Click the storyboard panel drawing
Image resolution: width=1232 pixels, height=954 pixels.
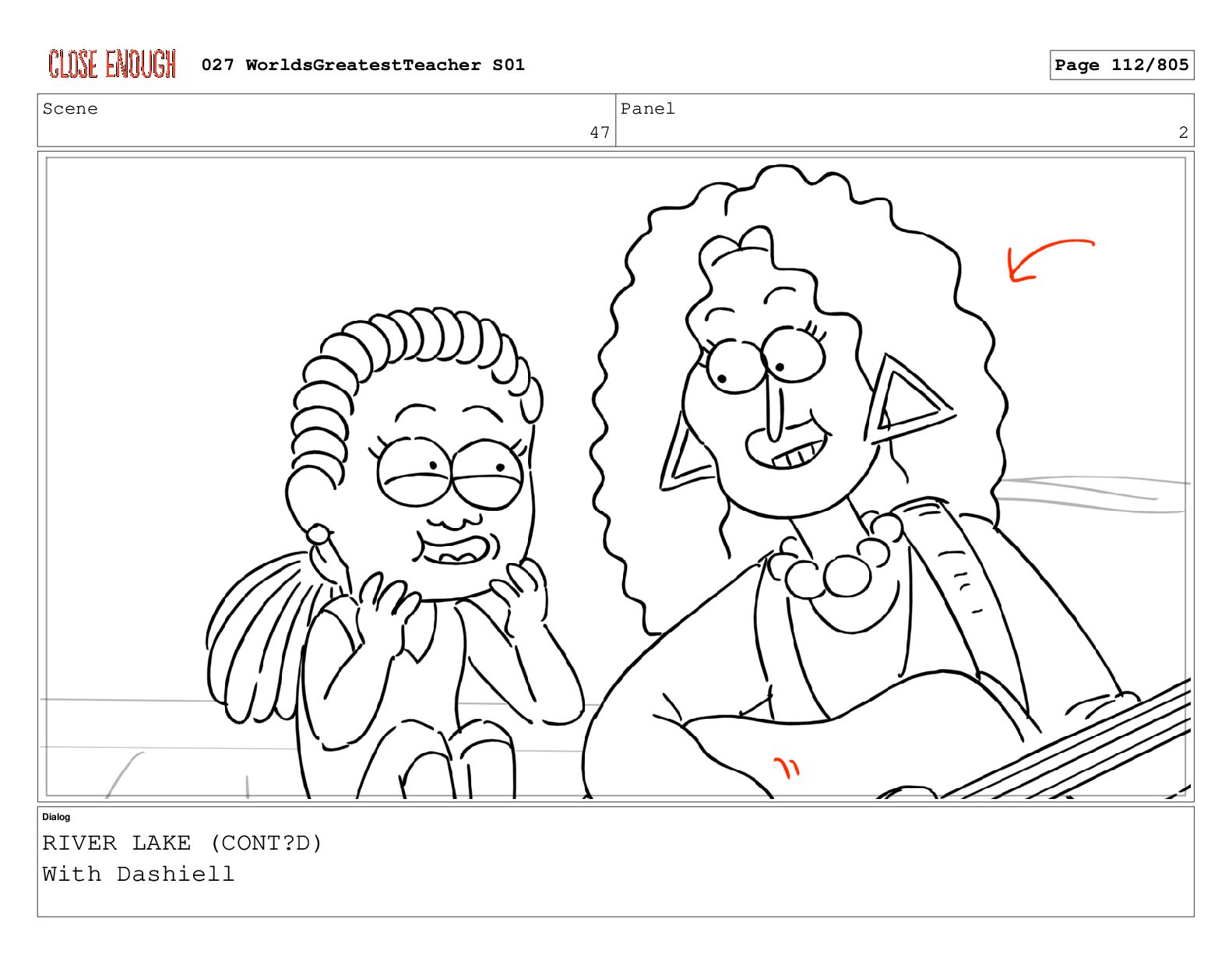tap(615, 477)
